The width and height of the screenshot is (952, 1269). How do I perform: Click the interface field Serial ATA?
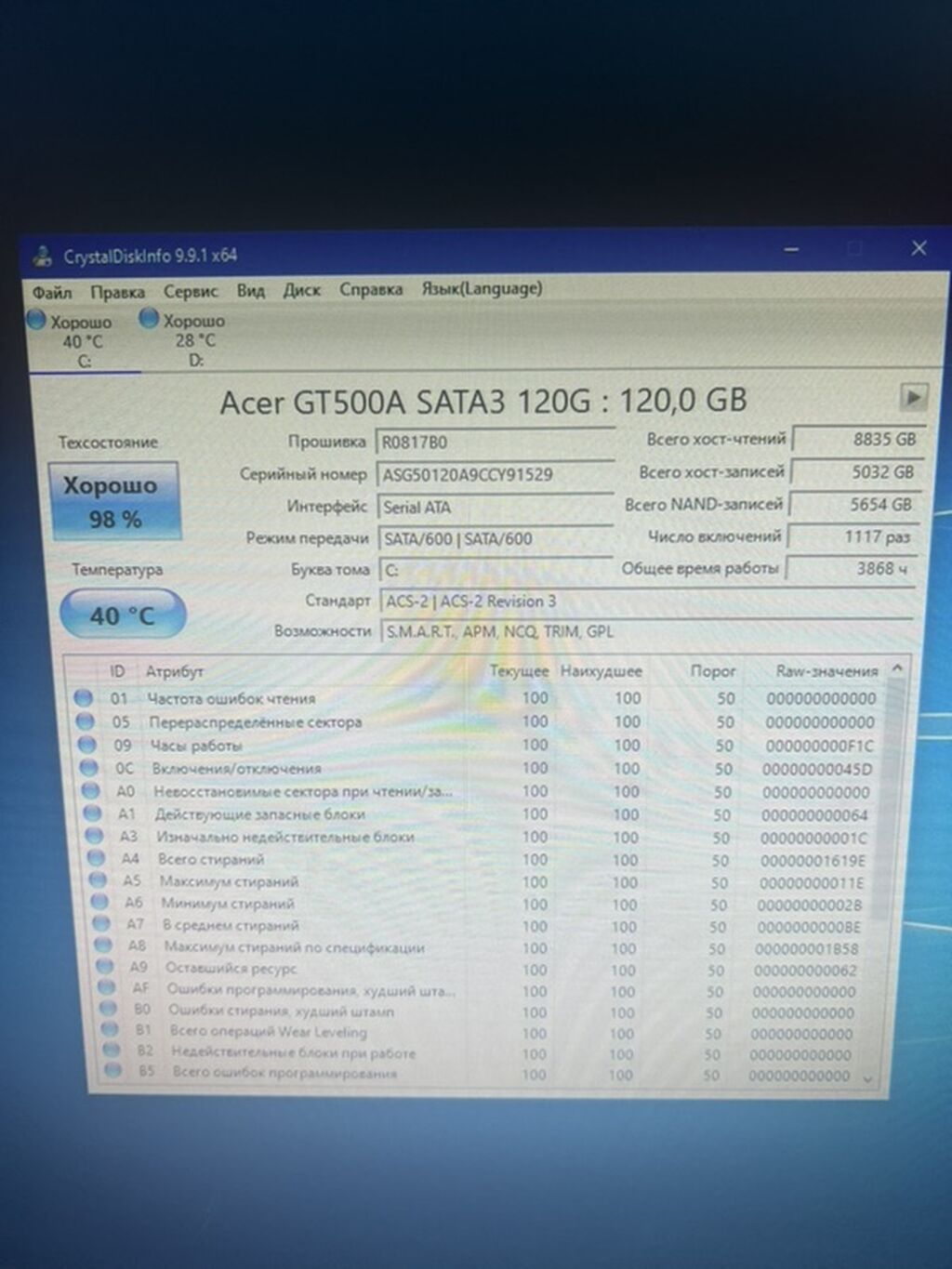[496, 508]
